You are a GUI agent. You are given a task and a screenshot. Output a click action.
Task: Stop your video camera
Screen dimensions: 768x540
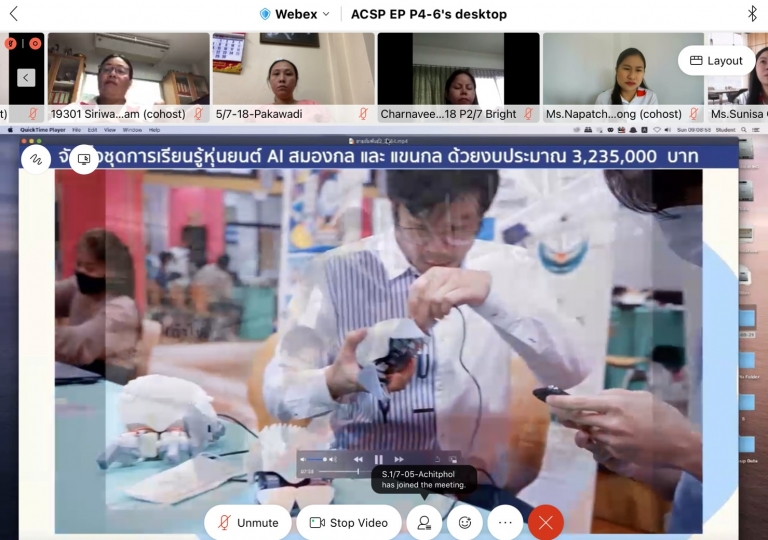click(349, 523)
